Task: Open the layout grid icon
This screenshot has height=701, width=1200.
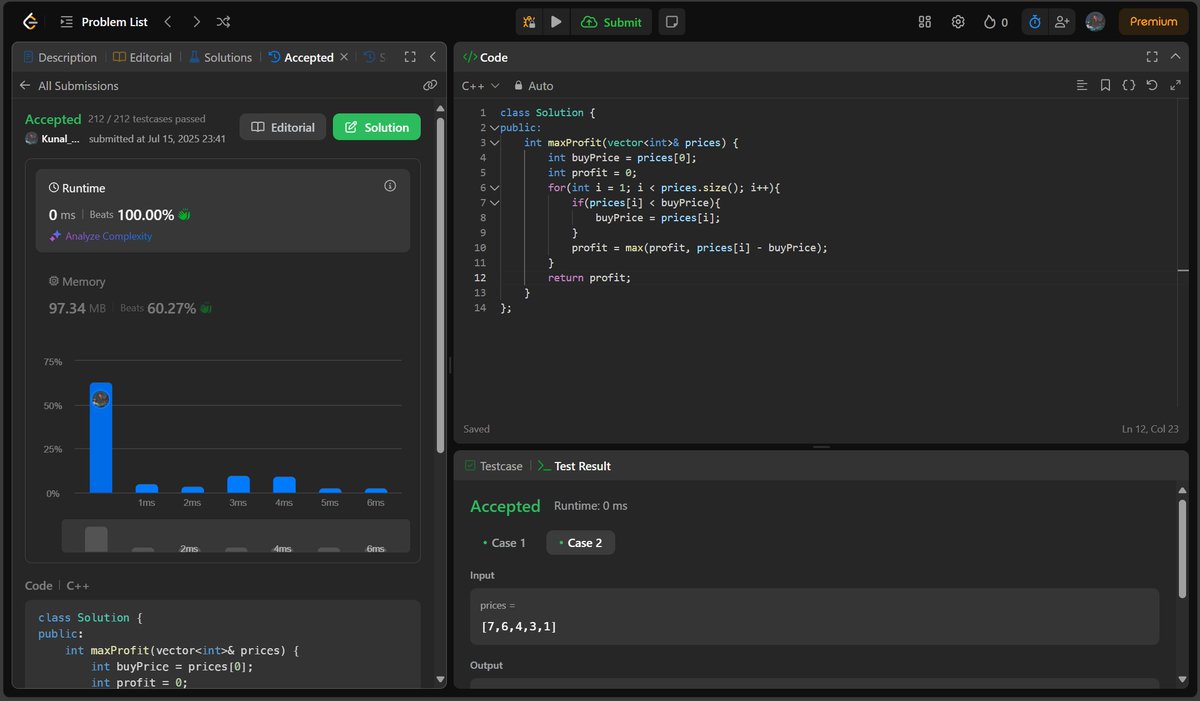Action: [925, 21]
